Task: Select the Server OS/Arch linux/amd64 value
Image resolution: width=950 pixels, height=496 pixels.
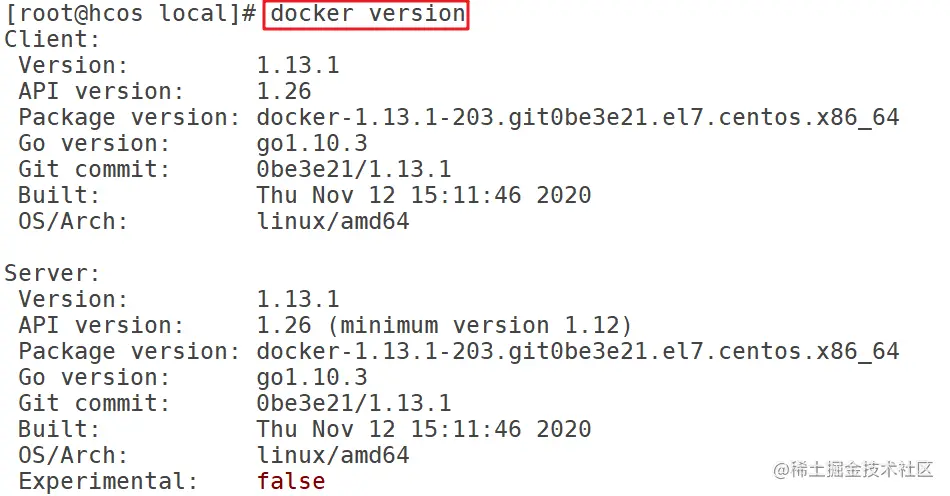Action: click(333, 455)
